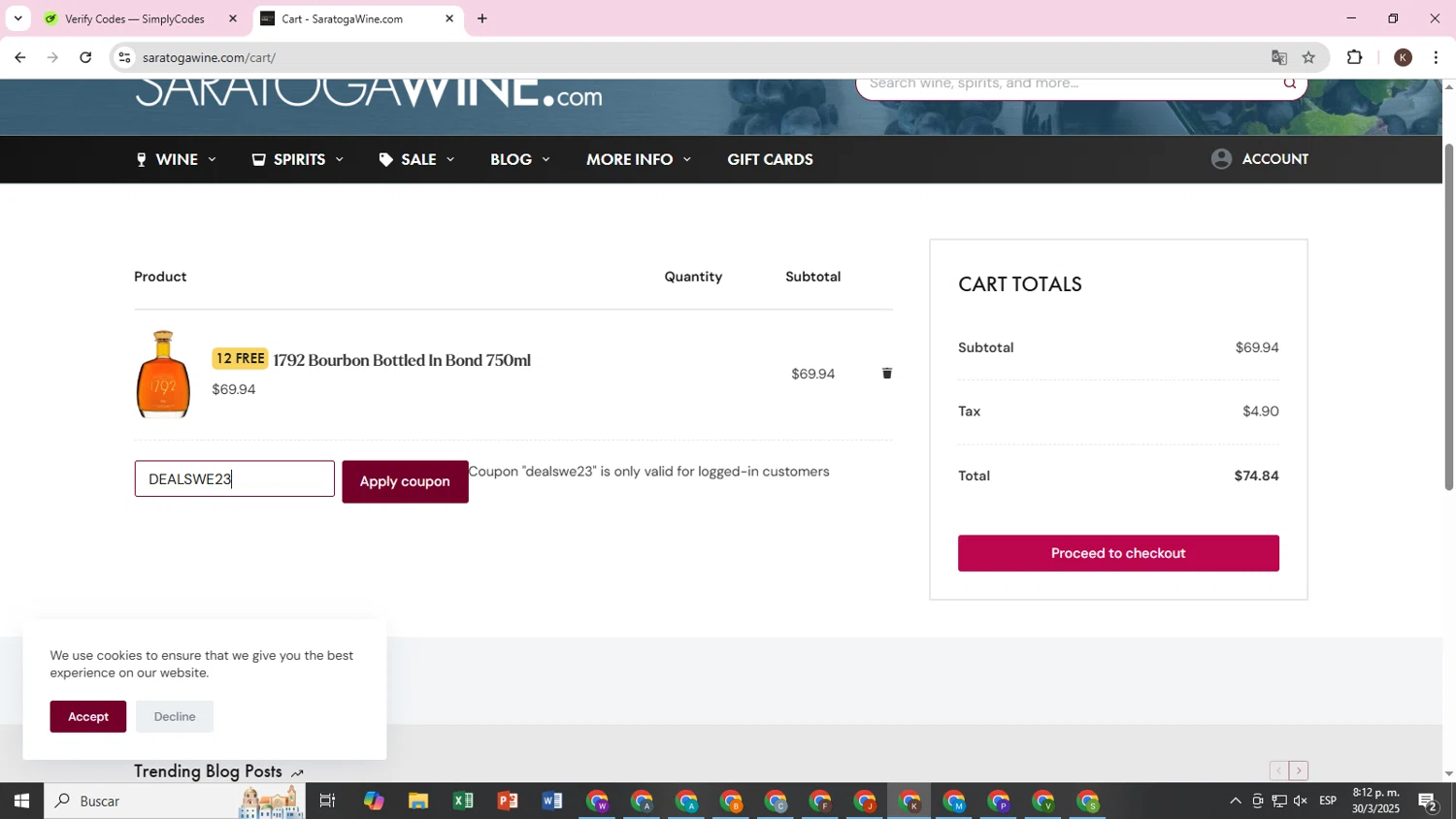This screenshot has height=819, width=1456.
Task: Click the coupon code input field
Action: pyautogui.click(x=234, y=478)
